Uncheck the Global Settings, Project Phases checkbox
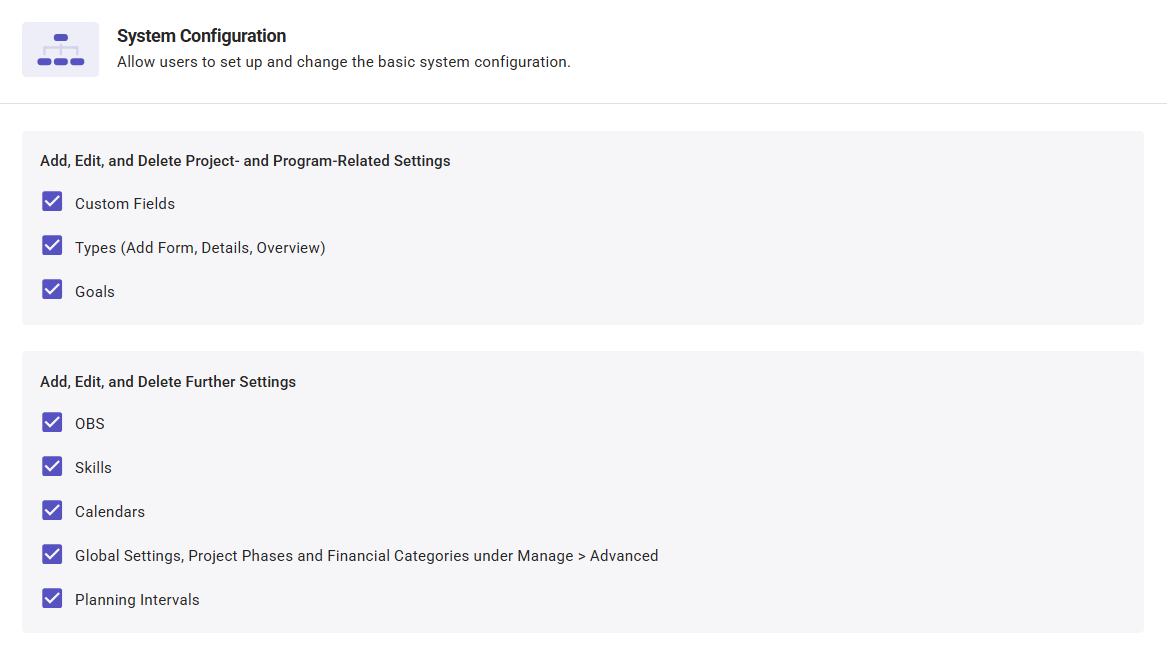Screen dimensions: 1167x655 52,554
